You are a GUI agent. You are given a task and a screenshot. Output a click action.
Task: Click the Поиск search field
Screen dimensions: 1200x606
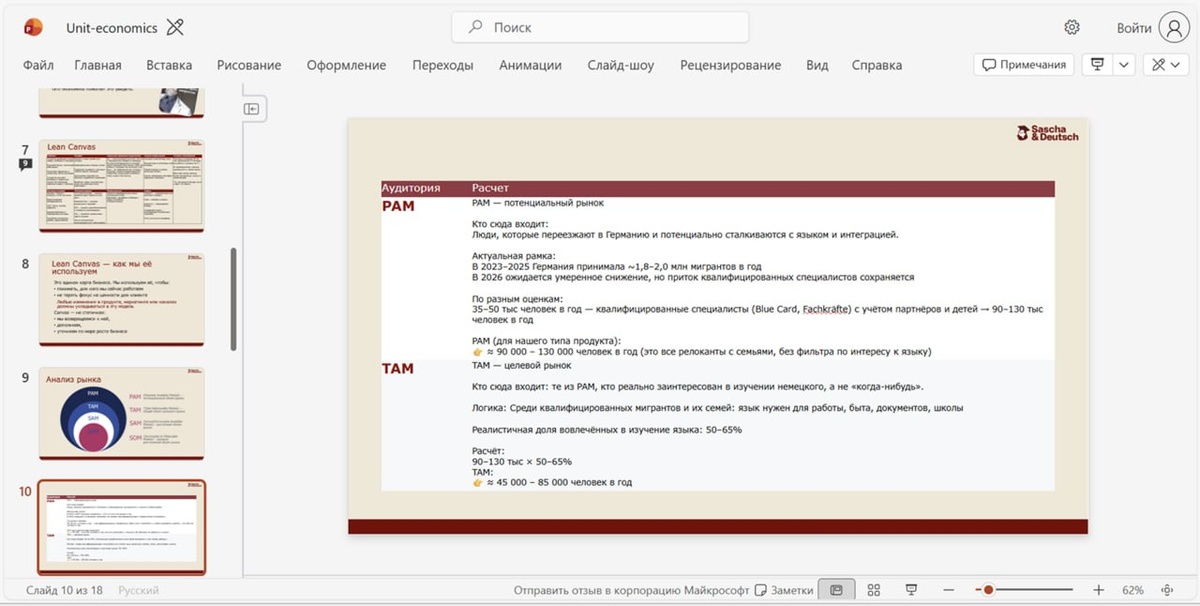[x=600, y=27]
